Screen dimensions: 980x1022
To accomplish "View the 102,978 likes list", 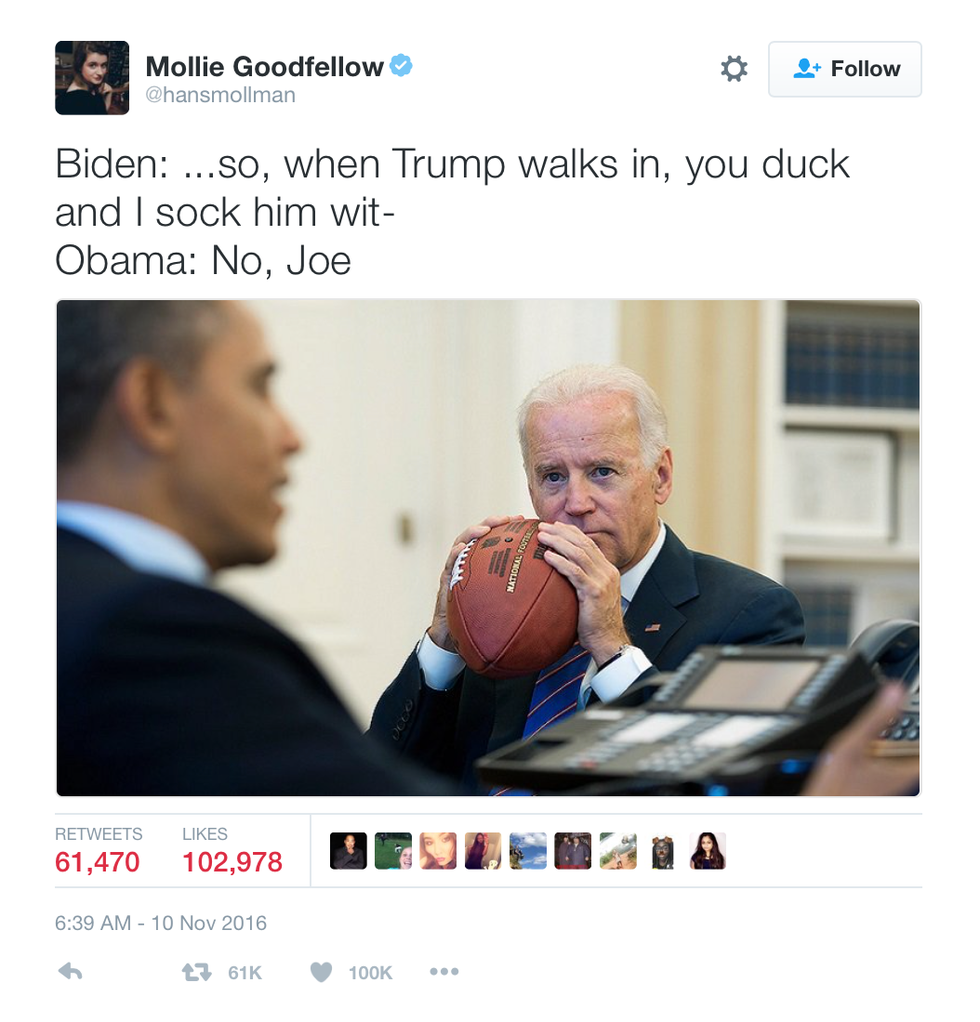I will point(232,851).
